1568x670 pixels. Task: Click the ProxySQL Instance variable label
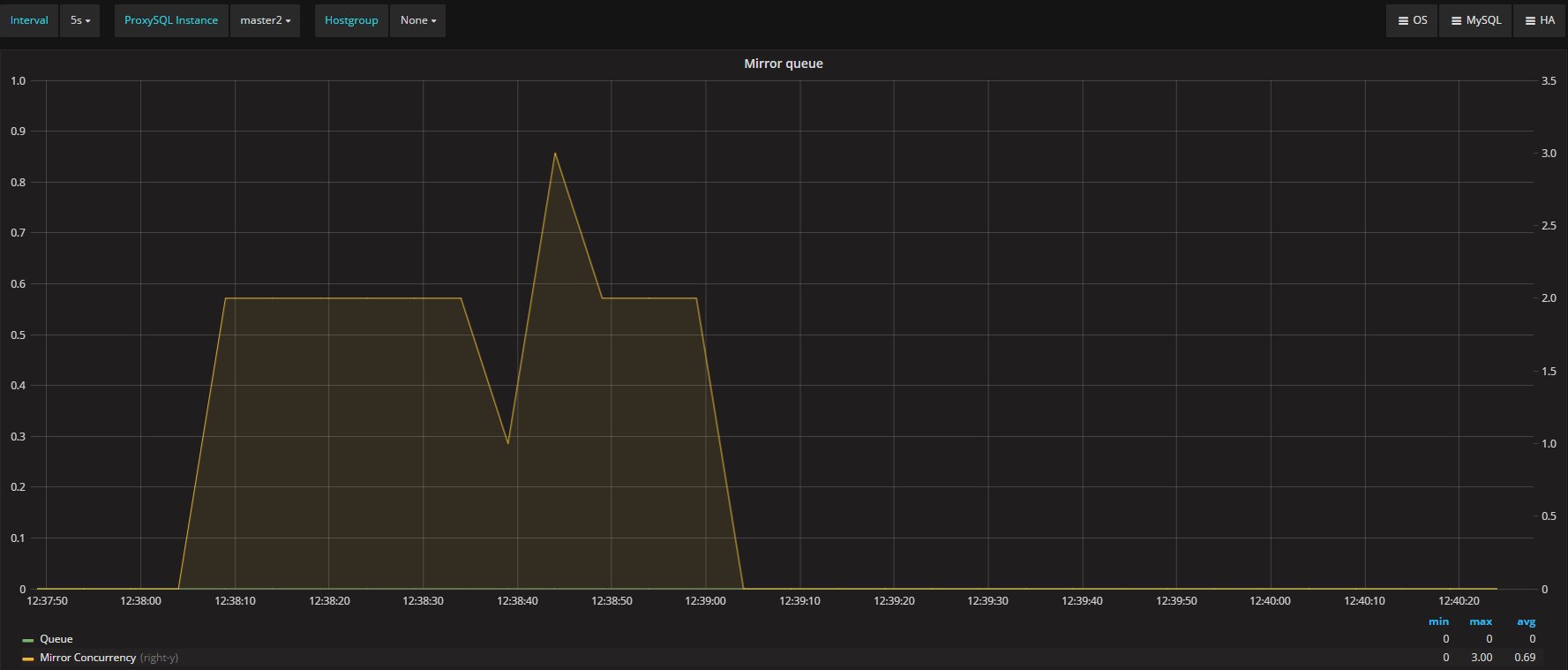(x=171, y=20)
